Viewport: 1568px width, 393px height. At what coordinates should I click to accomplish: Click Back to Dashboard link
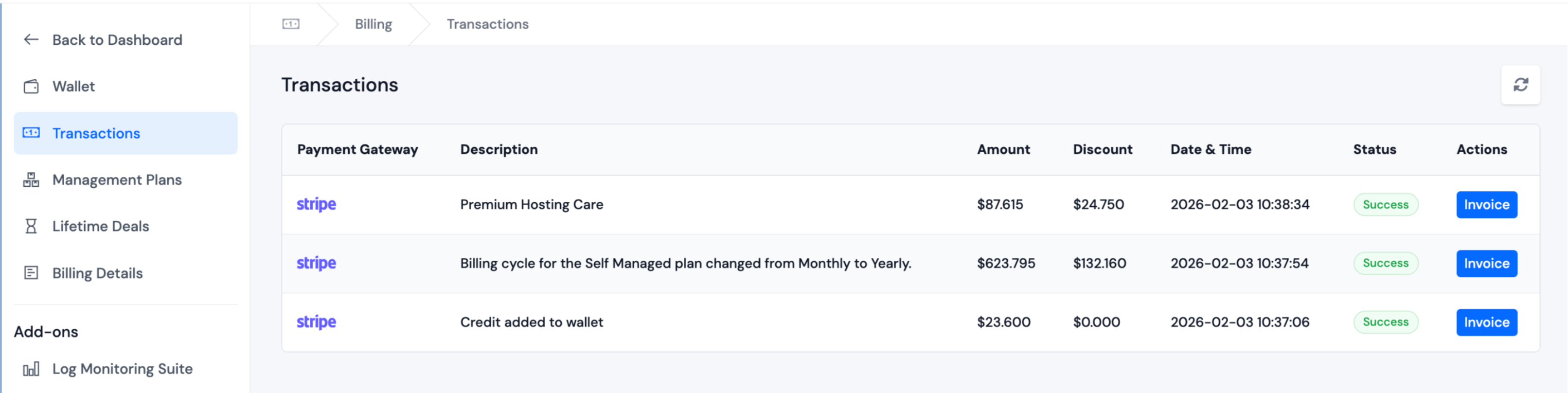(x=117, y=39)
